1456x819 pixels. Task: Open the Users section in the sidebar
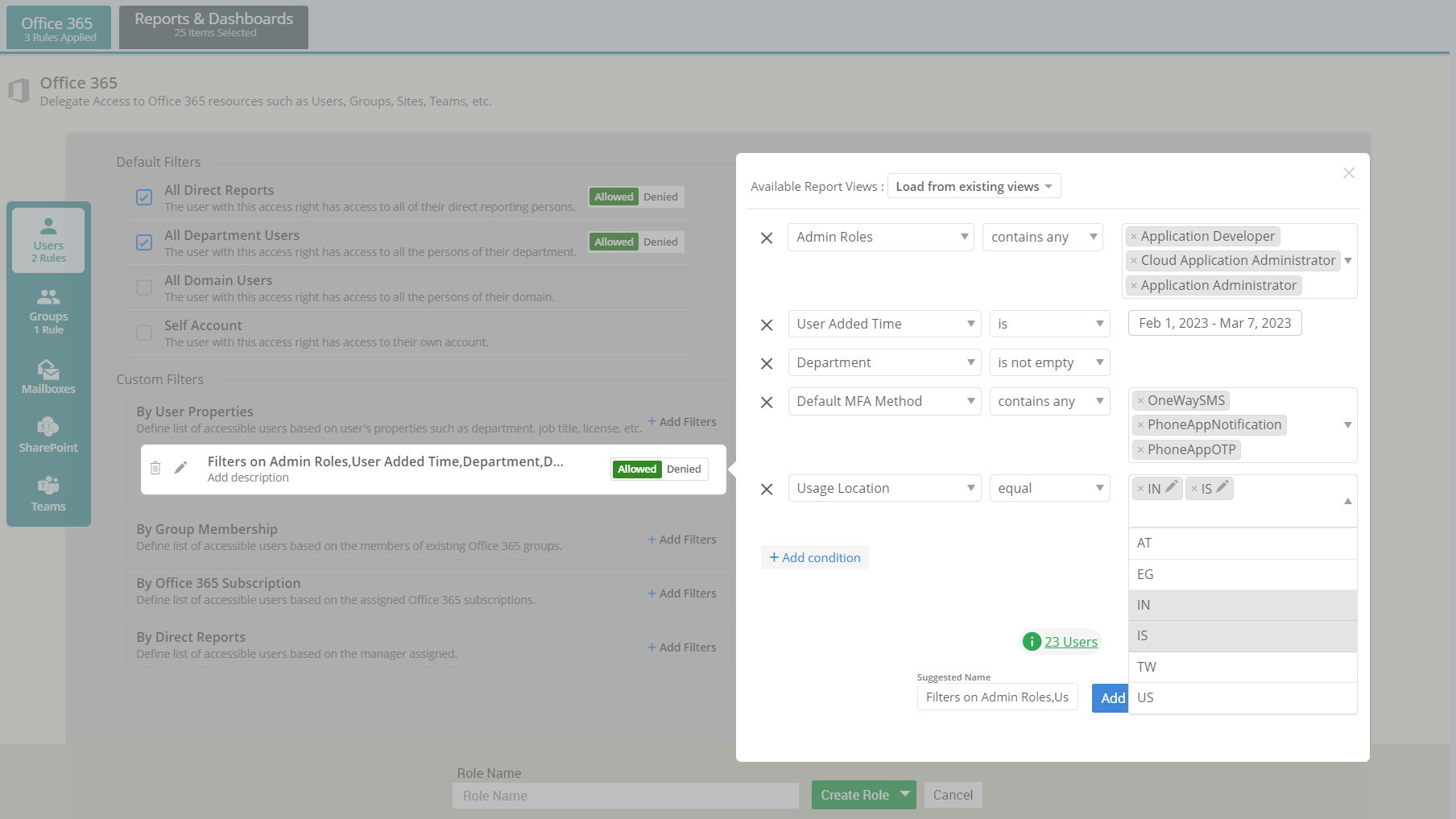click(x=48, y=239)
